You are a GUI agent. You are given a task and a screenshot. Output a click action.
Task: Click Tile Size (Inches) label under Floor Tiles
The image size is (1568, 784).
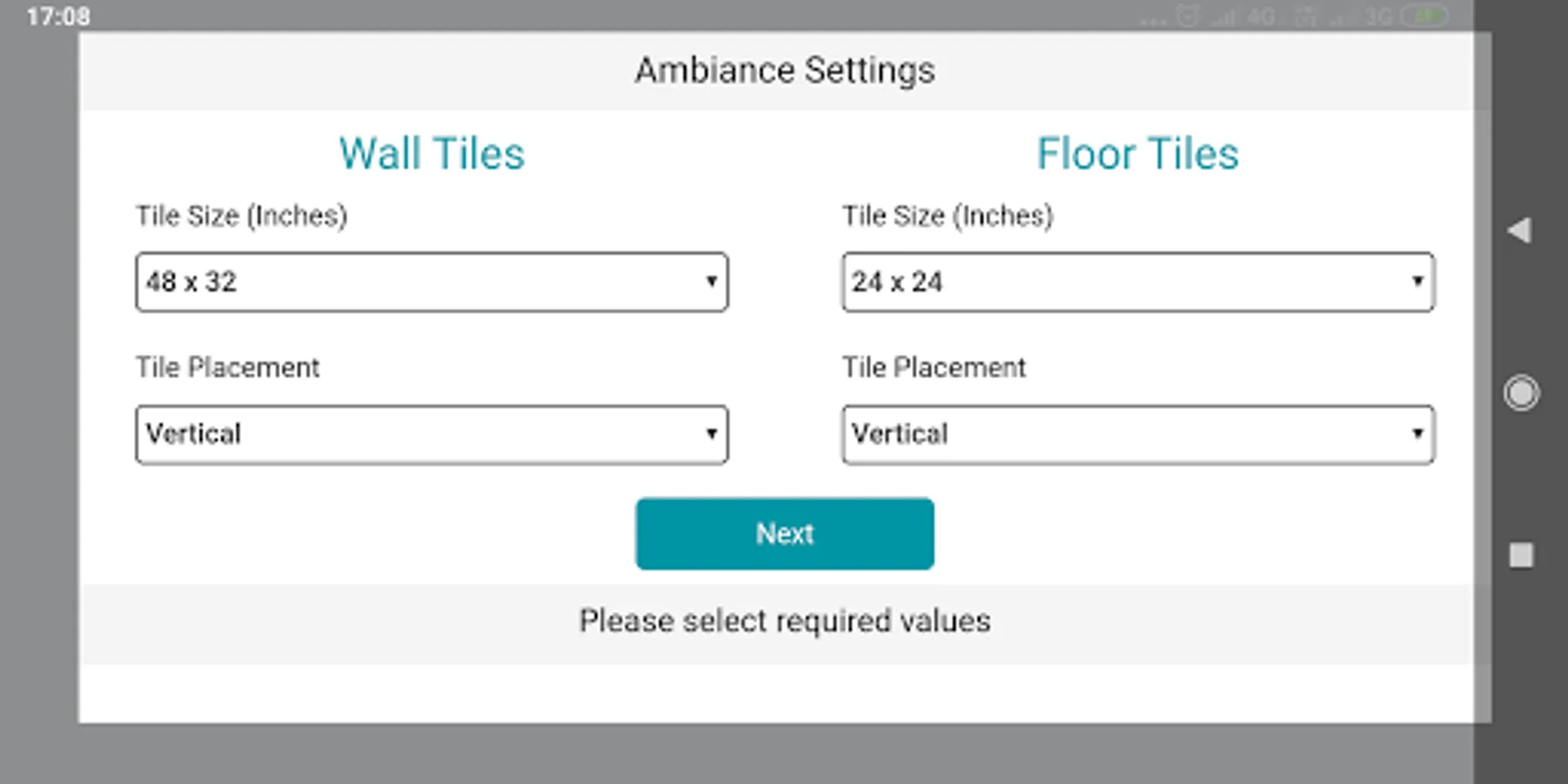point(947,216)
